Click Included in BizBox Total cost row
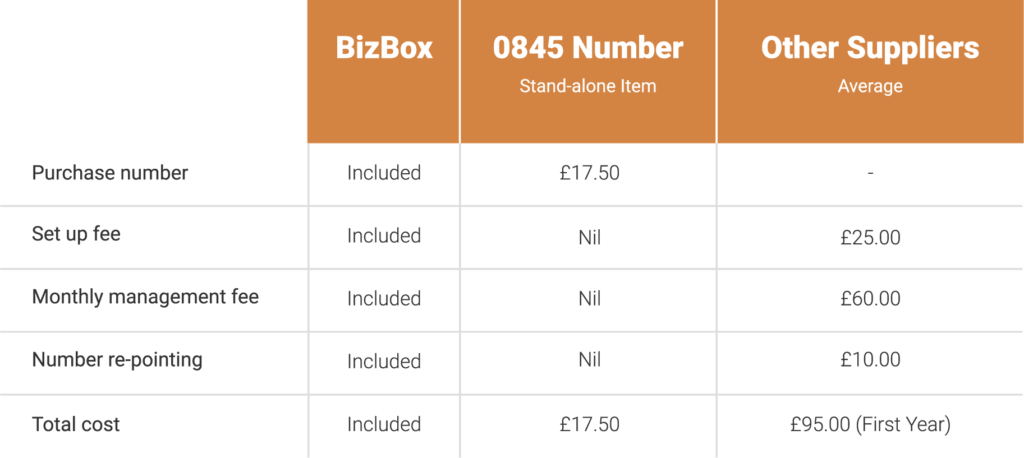This screenshot has height=458, width=1024. pyautogui.click(x=384, y=424)
